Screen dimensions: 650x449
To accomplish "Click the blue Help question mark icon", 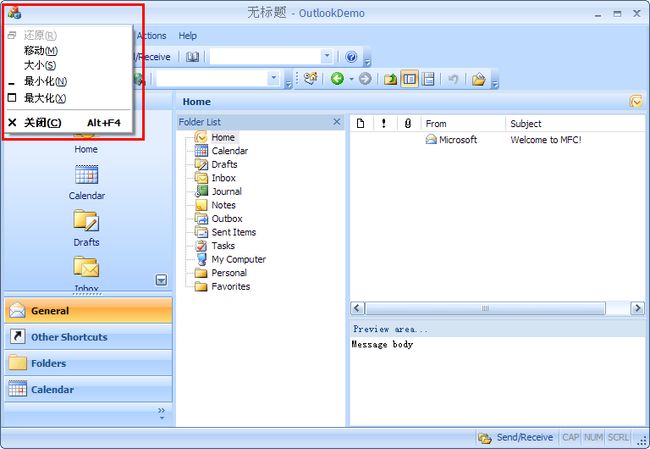I will [x=351, y=57].
